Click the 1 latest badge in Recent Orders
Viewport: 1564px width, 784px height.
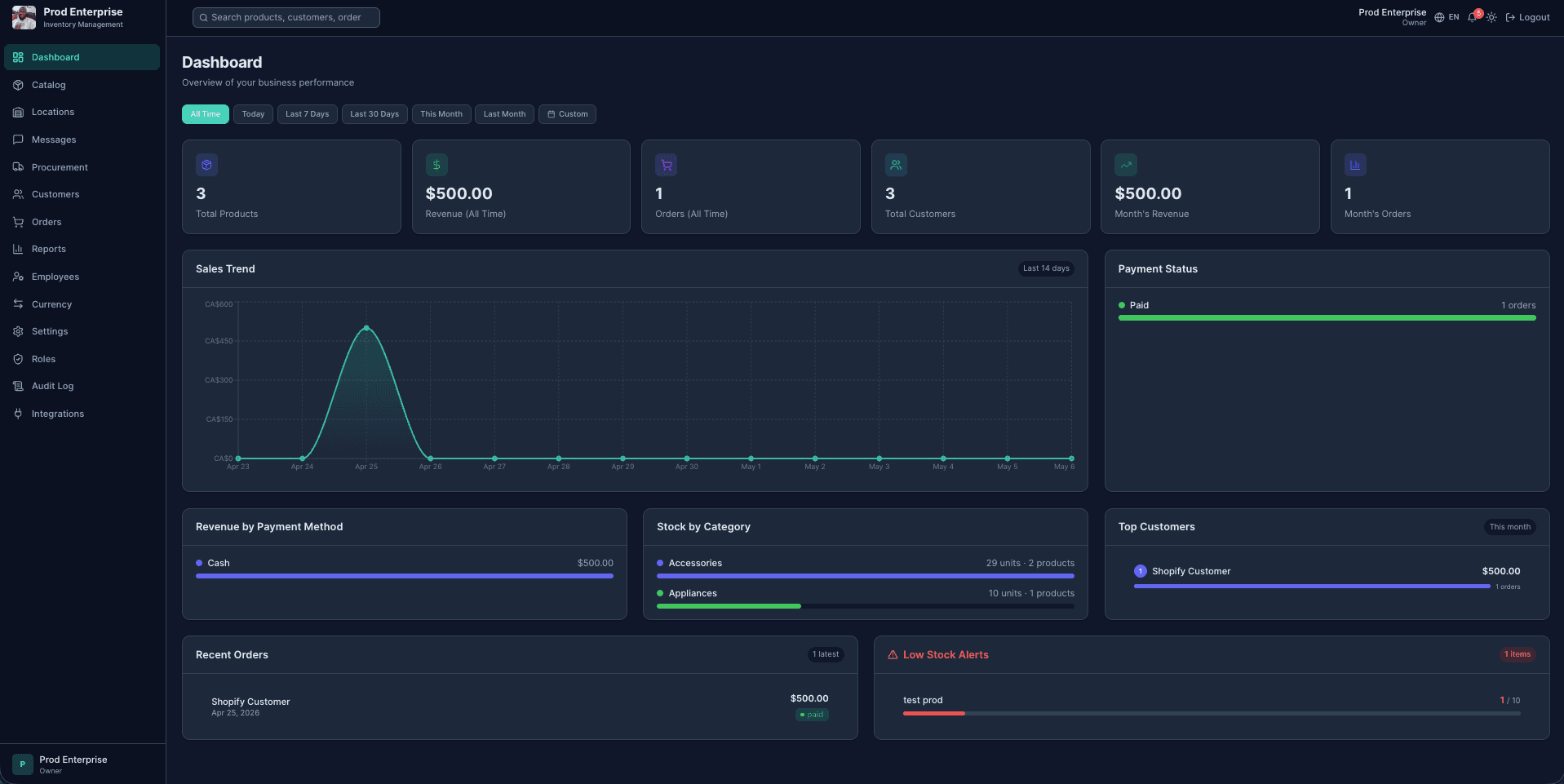coord(826,654)
